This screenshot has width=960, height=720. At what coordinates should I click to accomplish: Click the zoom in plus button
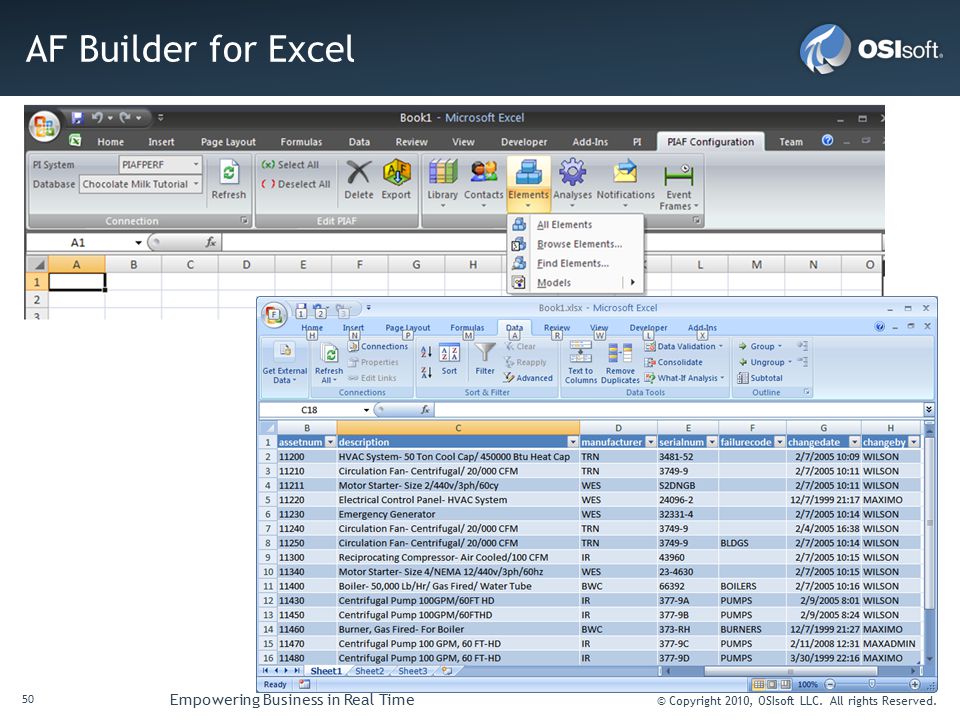(x=914, y=684)
